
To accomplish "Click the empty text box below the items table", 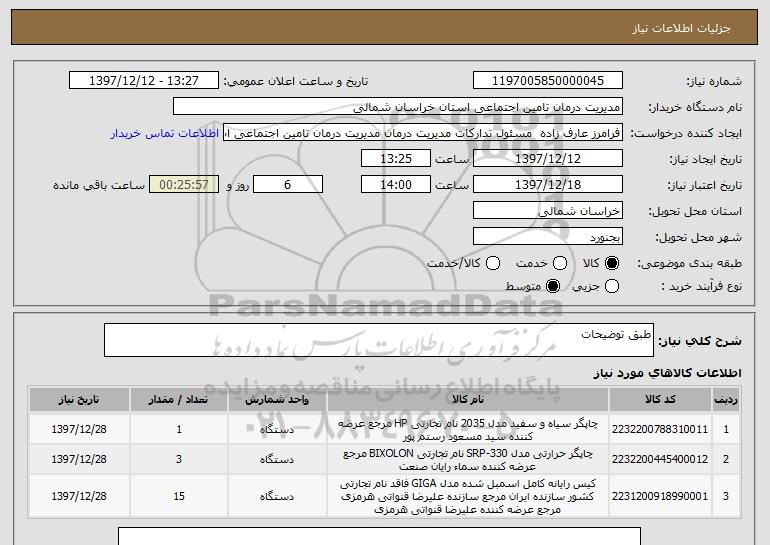I will pyautogui.click(x=380, y=536).
